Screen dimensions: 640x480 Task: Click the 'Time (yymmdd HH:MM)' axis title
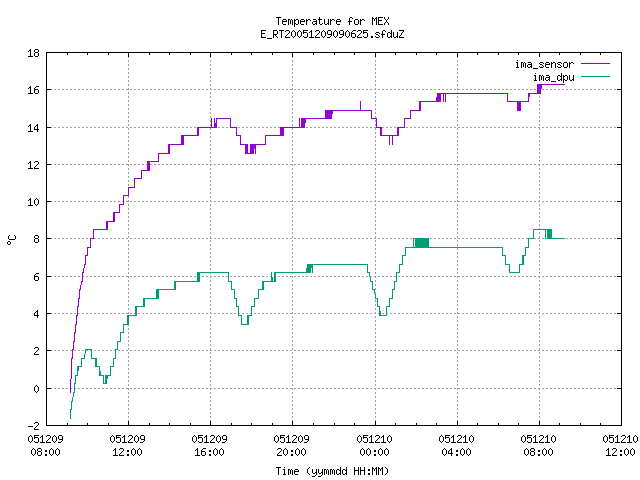[x=332, y=471]
